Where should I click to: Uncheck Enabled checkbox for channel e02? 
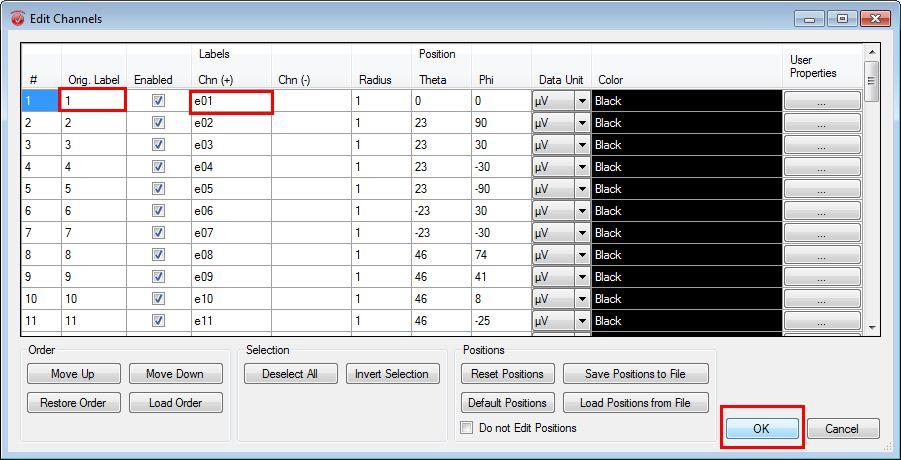pos(159,122)
